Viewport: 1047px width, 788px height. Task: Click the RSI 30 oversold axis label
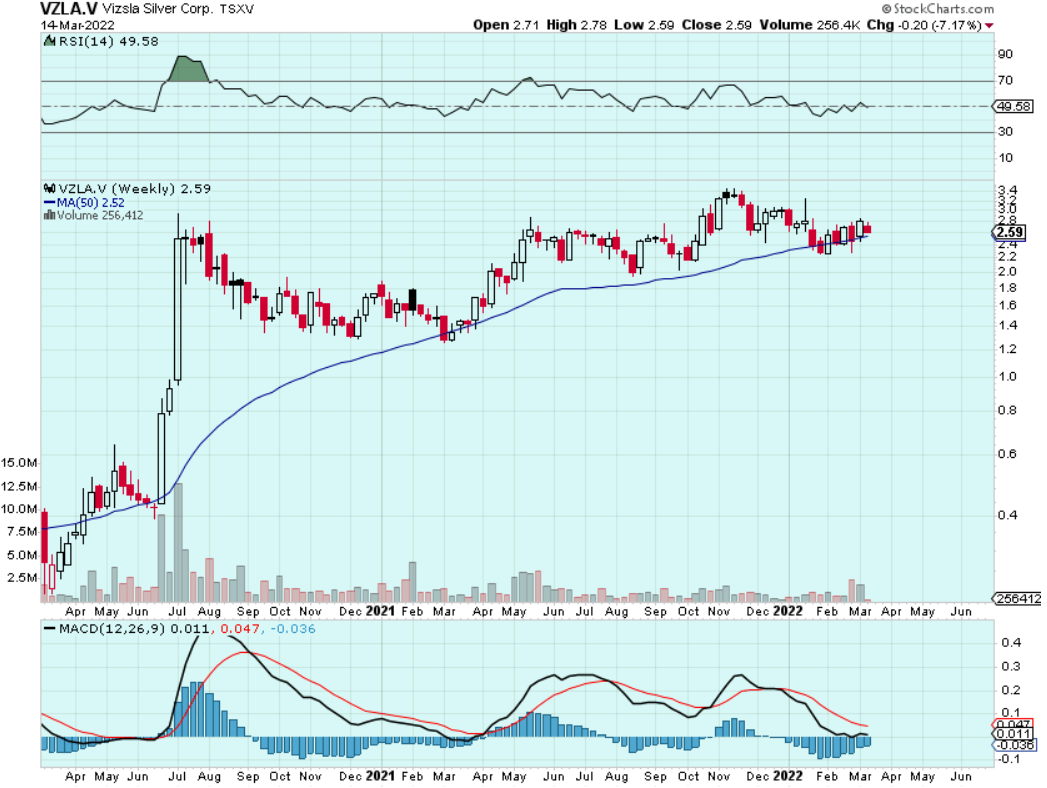pyautogui.click(x=1005, y=132)
